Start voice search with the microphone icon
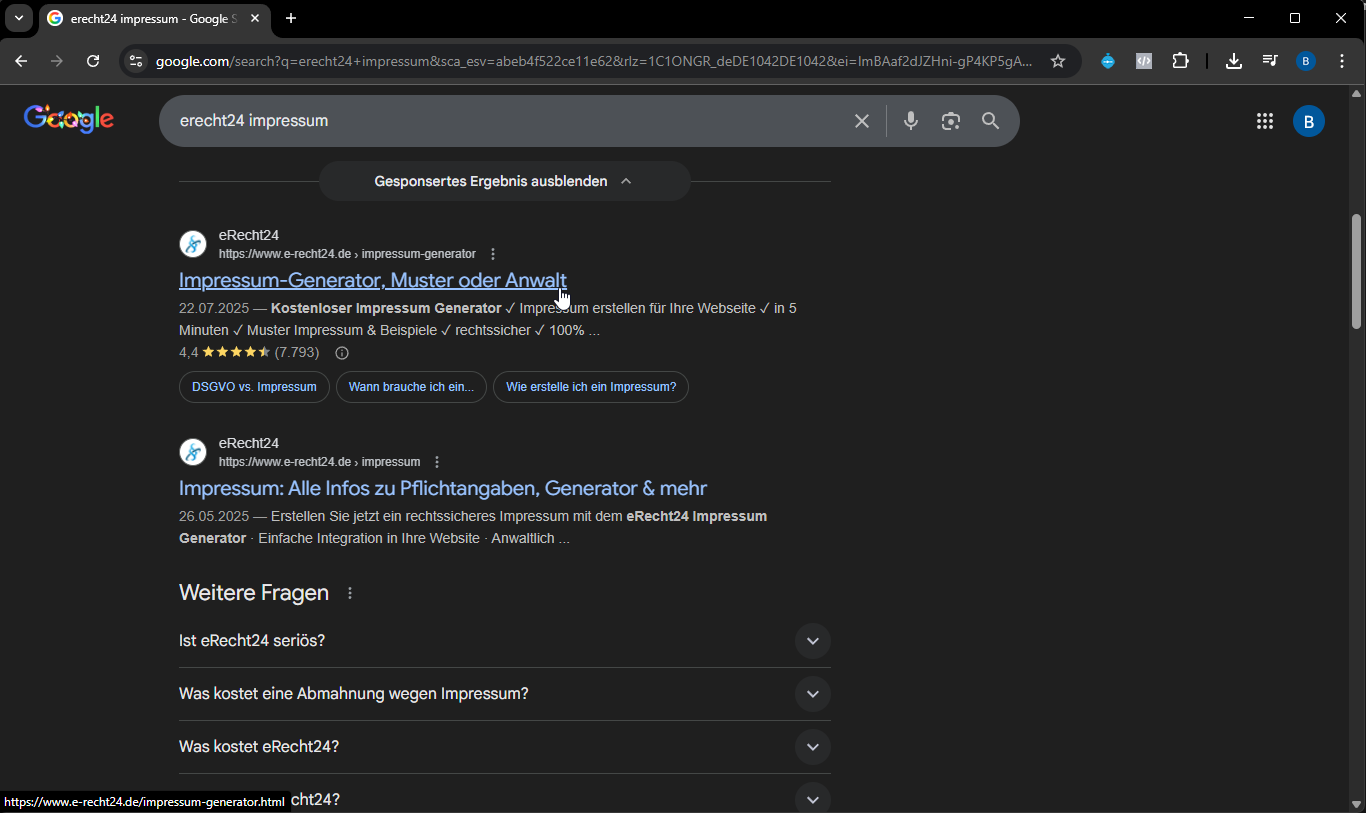The width and height of the screenshot is (1366, 813). [910, 121]
